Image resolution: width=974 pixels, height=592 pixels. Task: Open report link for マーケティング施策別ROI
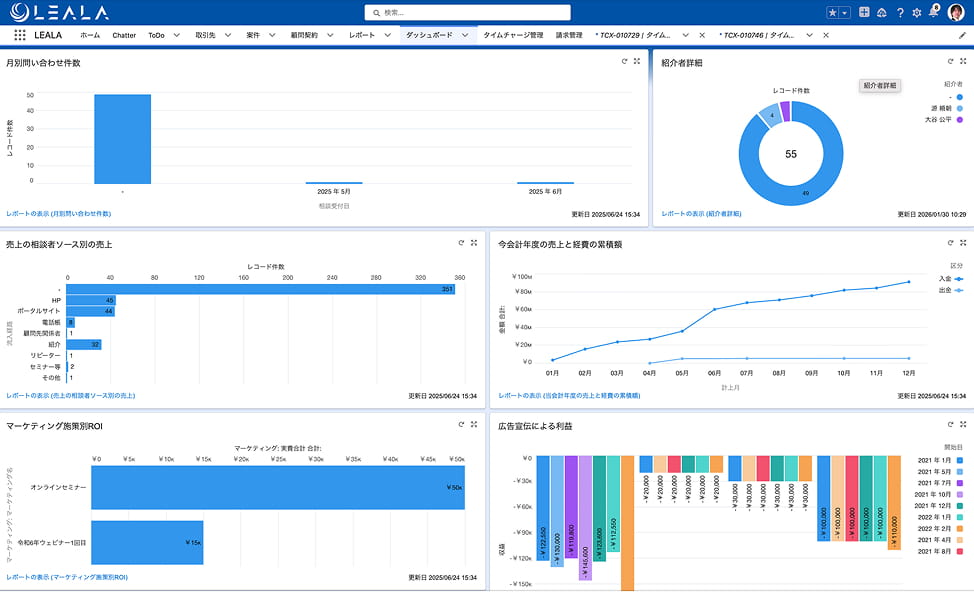(67, 577)
